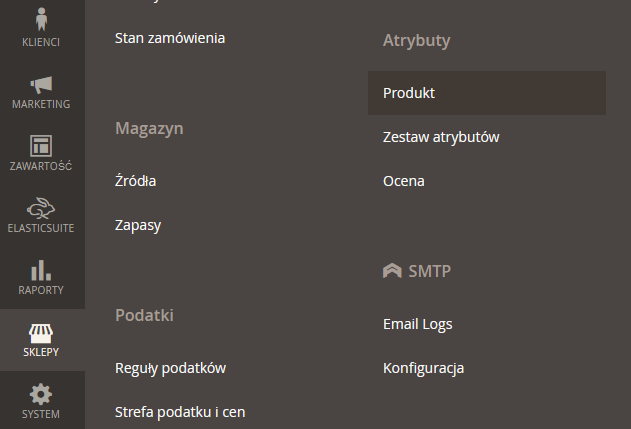Click the MARKETING sidebar label
This screenshot has height=429, width=631.
(41, 104)
